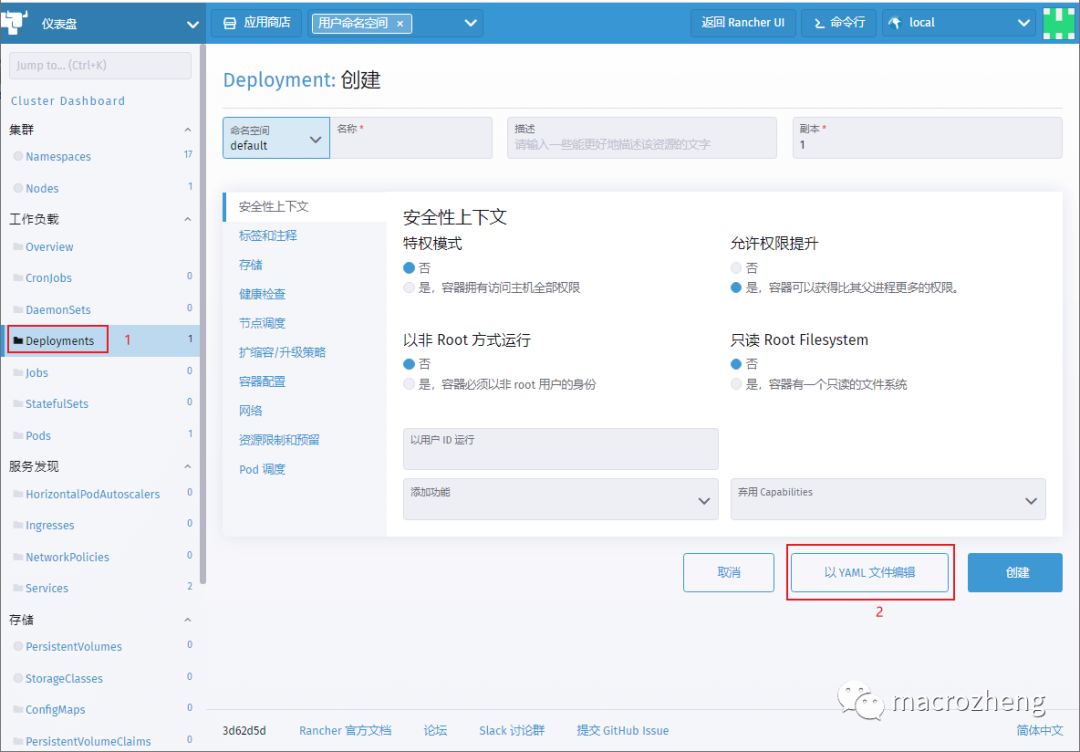Image resolution: width=1080 pixels, height=752 pixels.
Task: Collapse the 存储 sidebar group
Action: [x=187, y=620]
